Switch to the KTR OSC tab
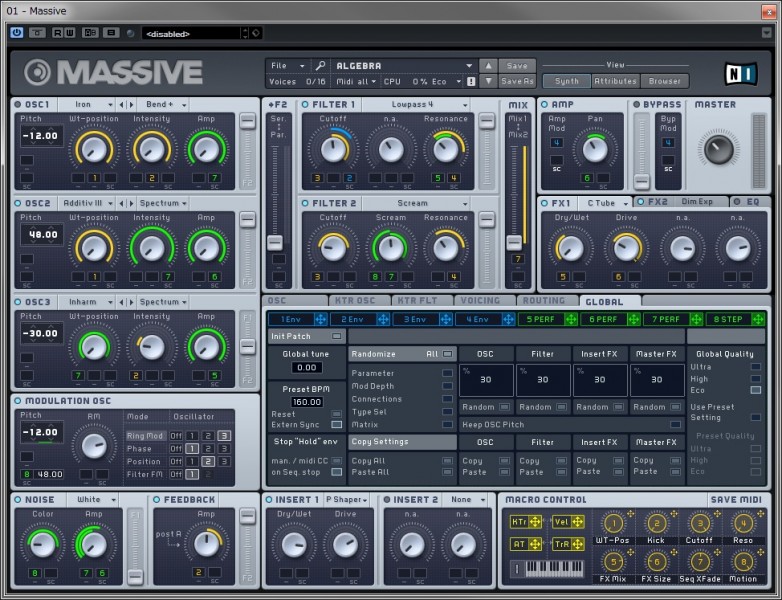782x600 pixels. coord(359,301)
